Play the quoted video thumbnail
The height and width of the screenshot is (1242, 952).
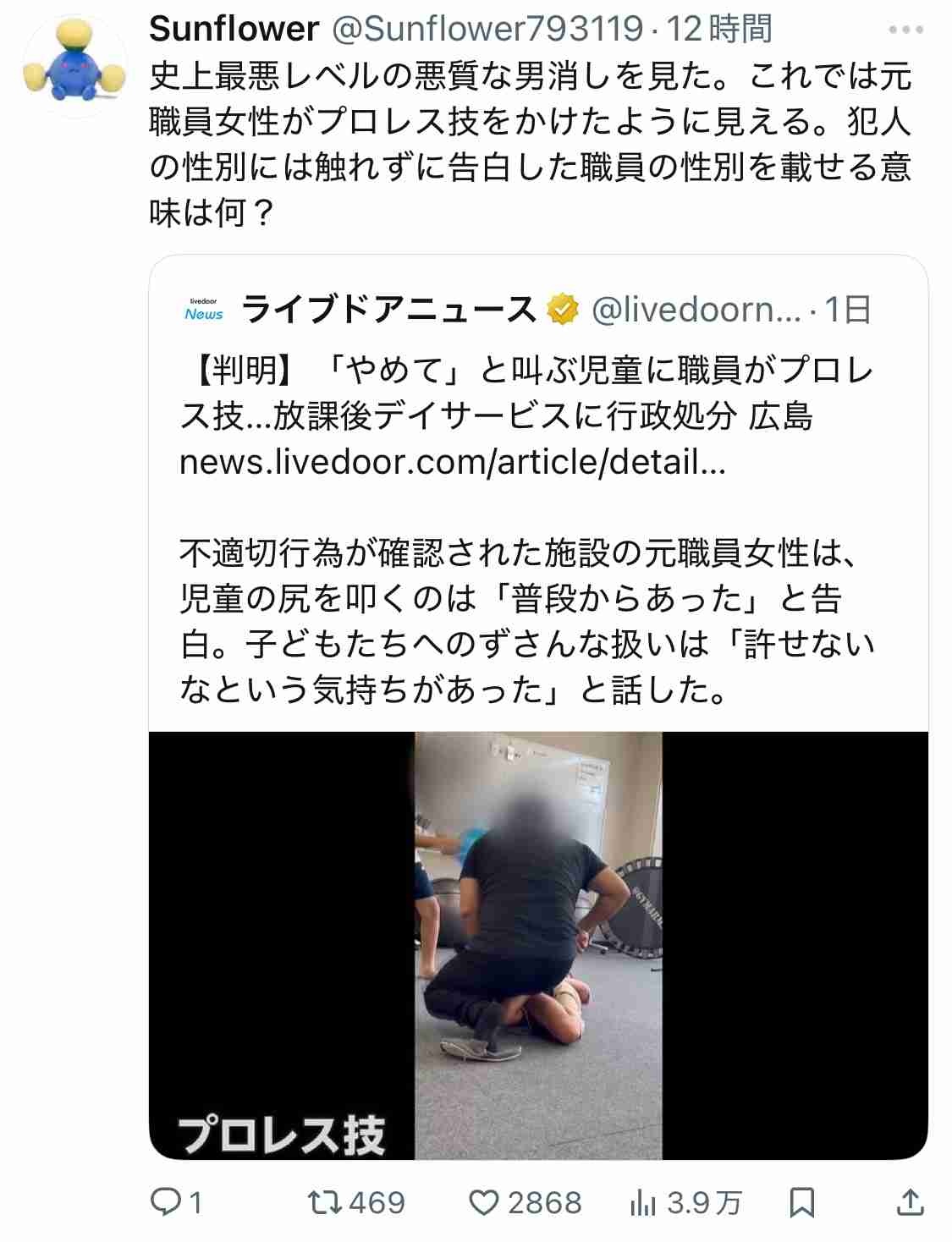538,945
